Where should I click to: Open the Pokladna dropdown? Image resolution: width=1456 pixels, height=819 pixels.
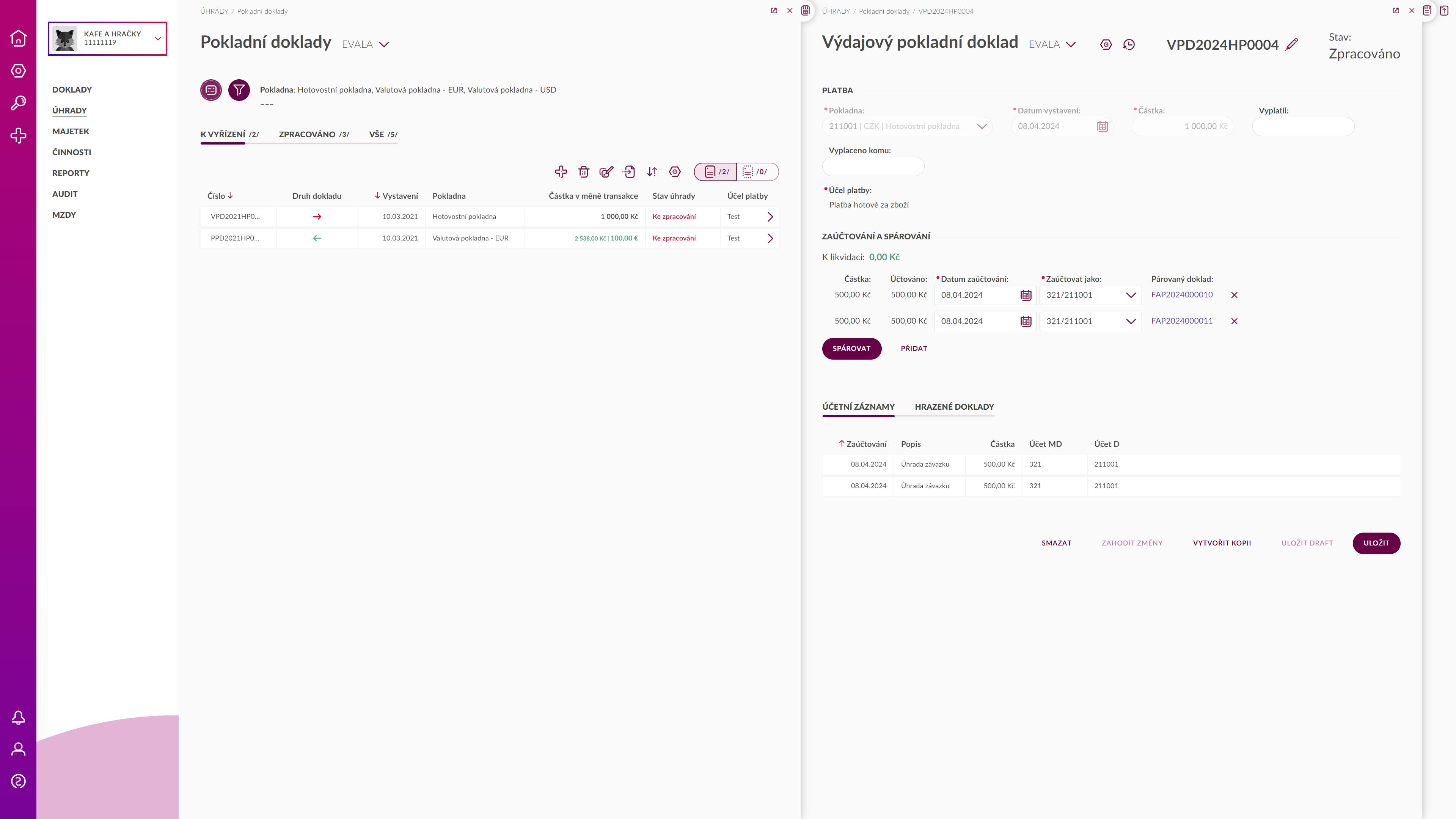click(907, 127)
